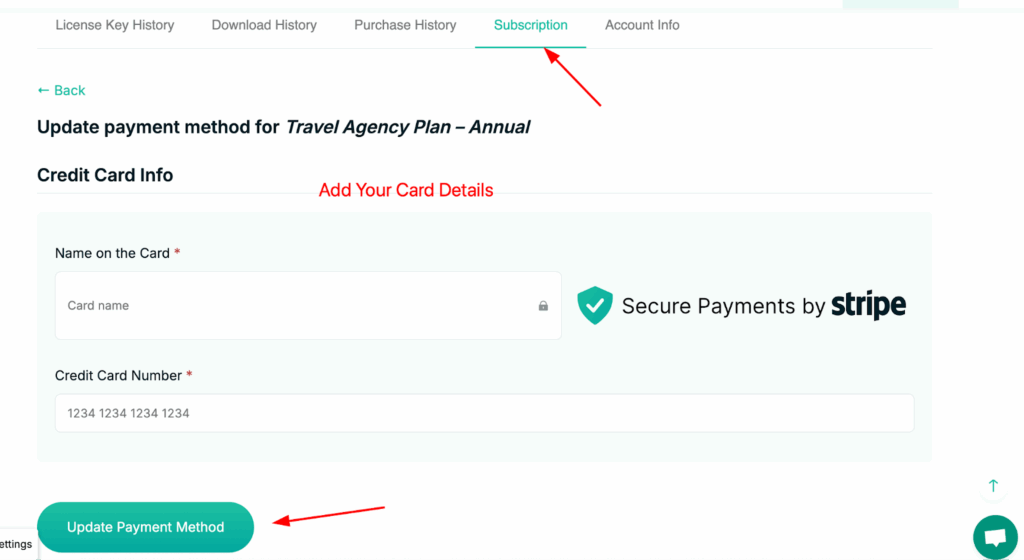The height and width of the screenshot is (560, 1024).
Task: Click the Credit Card Info section heading
Action: point(105,175)
